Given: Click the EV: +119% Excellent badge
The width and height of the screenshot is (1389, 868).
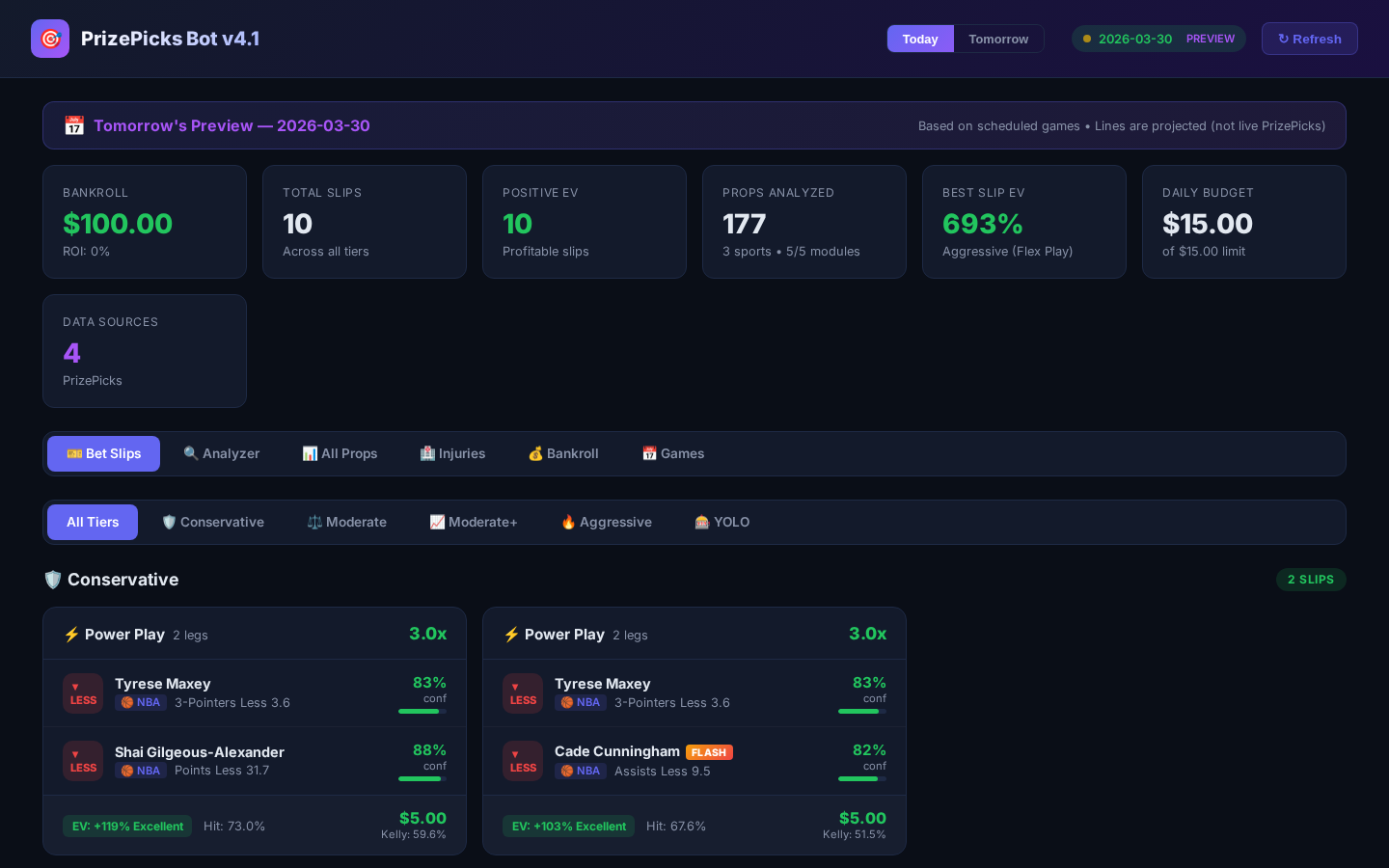Looking at the screenshot, I should pyautogui.click(x=127, y=827).
